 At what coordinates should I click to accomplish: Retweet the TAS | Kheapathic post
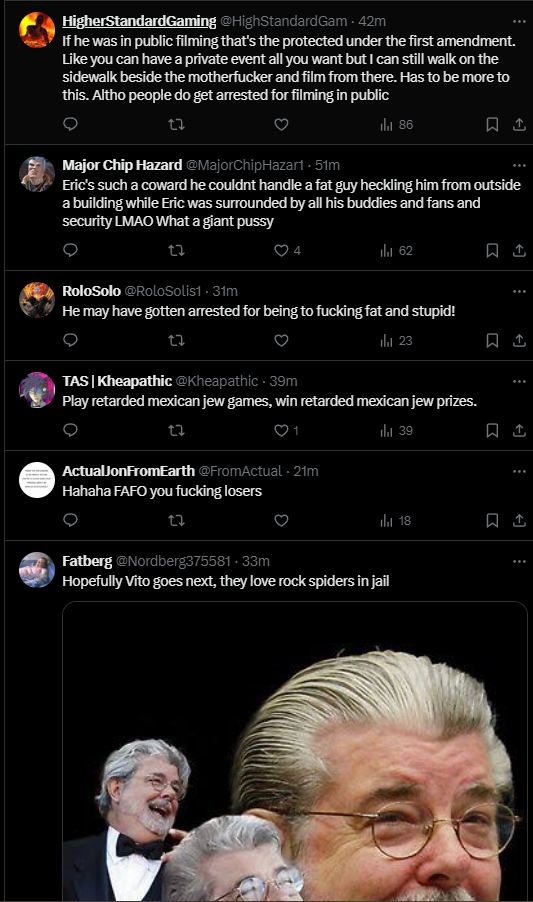coord(176,430)
